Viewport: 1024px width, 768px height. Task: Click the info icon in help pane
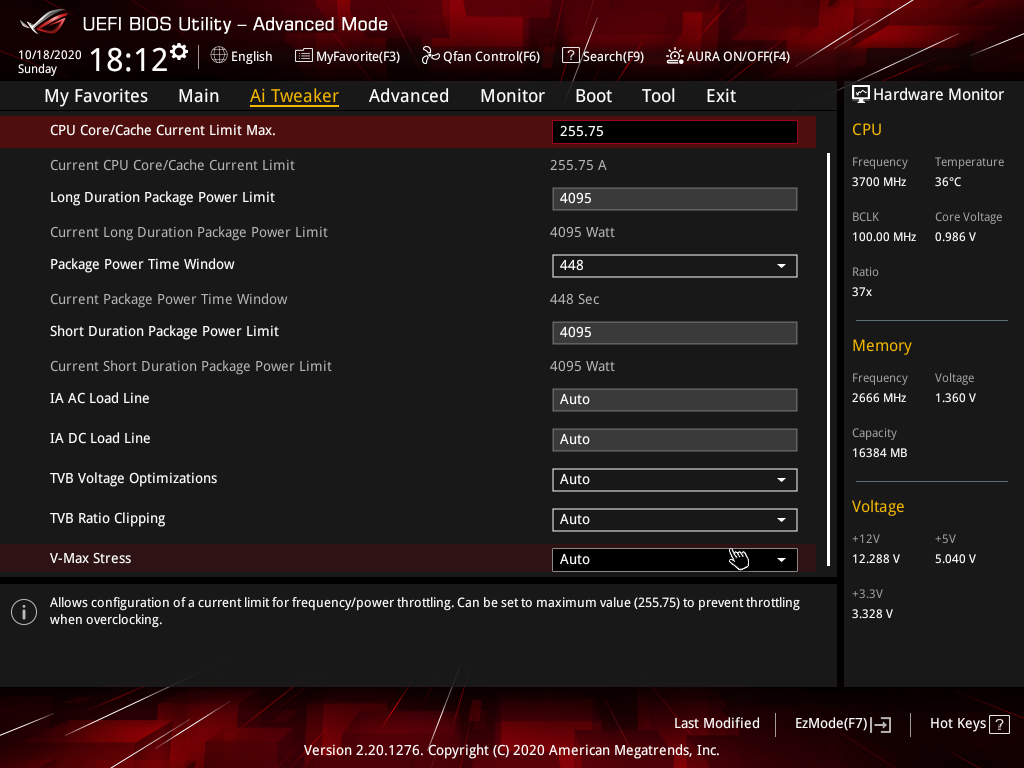click(24, 612)
